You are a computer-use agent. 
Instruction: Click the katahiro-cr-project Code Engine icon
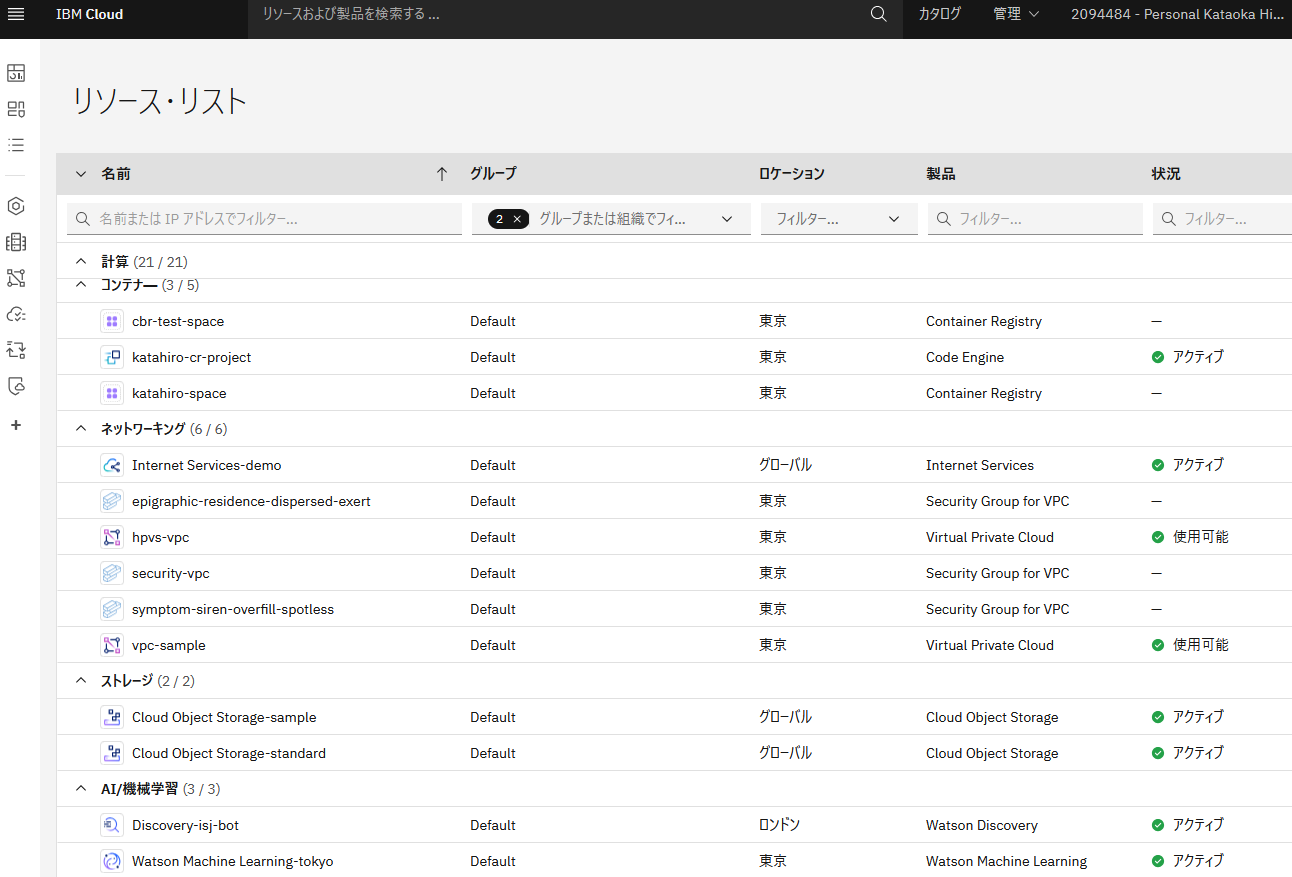click(x=112, y=357)
